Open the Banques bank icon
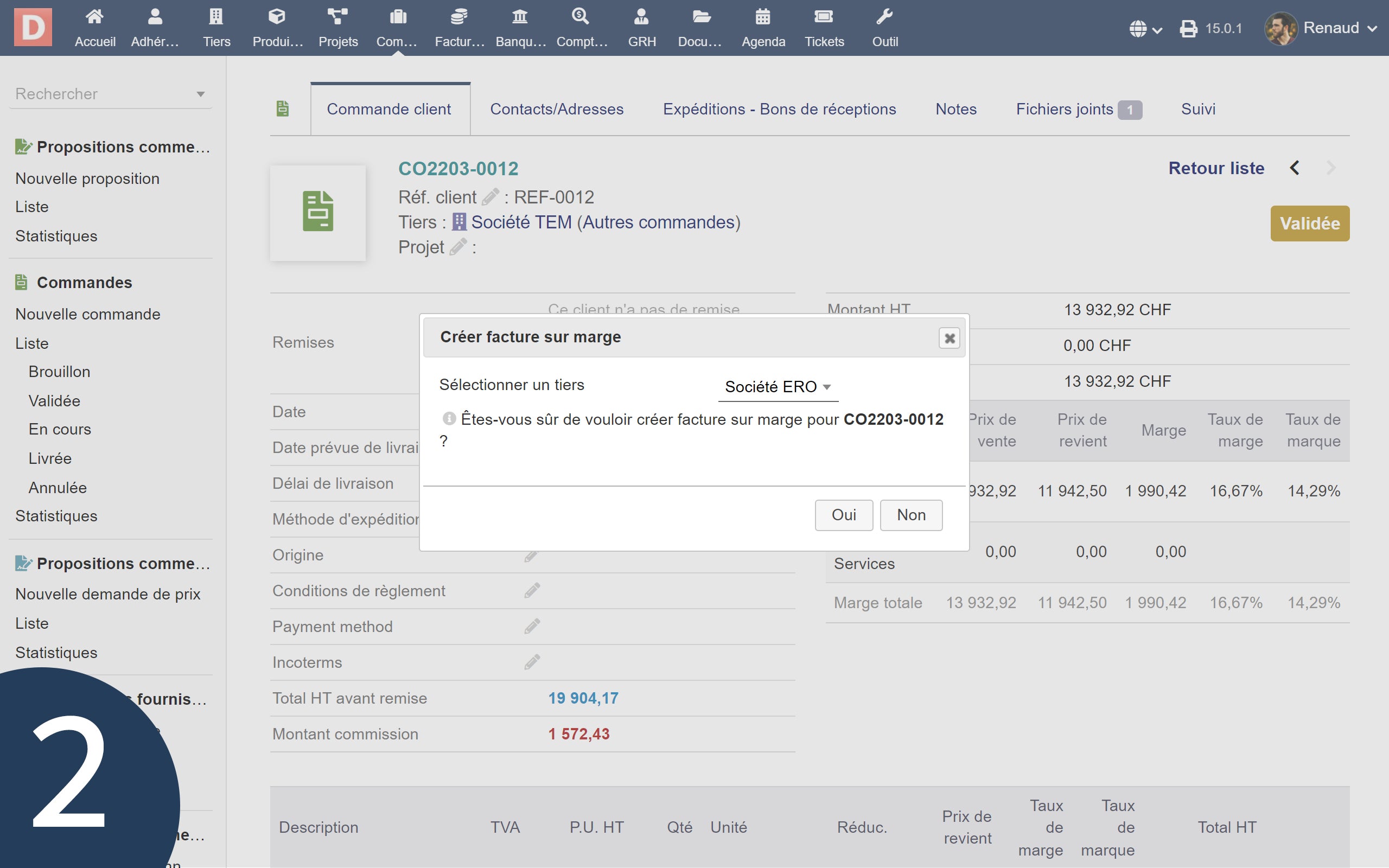Image resolution: width=1389 pixels, height=868 pixels. pyautogui.click(x=520, y=17)
